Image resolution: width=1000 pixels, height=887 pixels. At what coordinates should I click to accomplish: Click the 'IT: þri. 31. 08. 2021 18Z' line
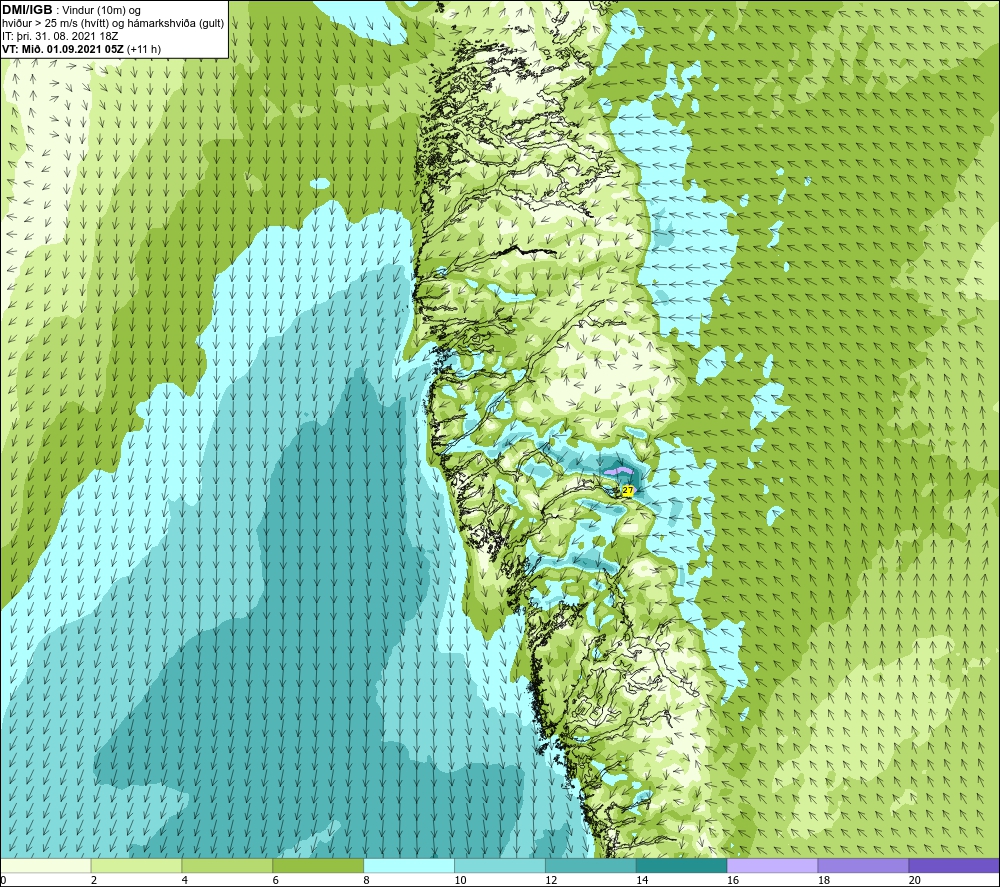click(60, 36)
